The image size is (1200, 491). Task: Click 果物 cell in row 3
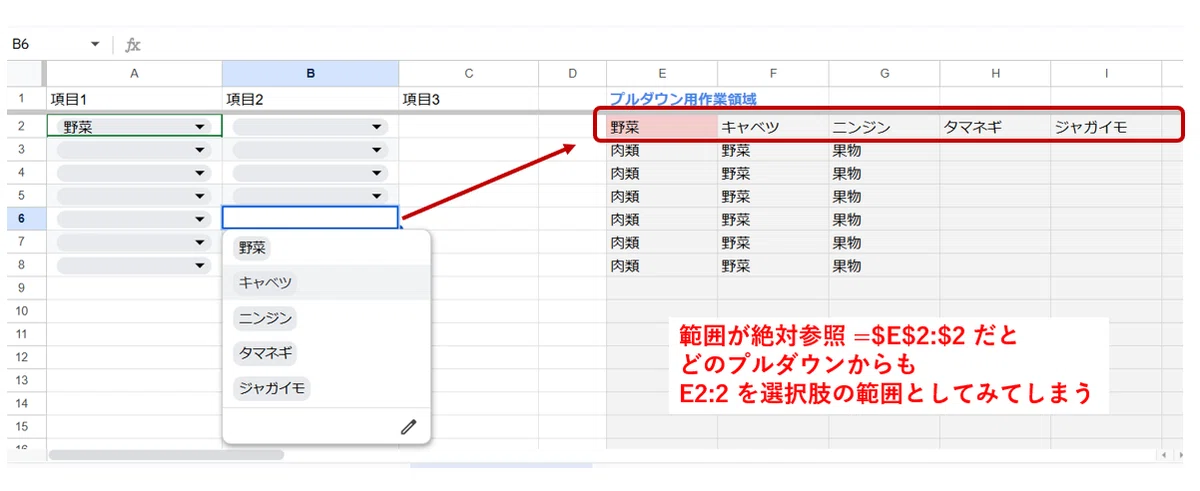pos(884,150)
